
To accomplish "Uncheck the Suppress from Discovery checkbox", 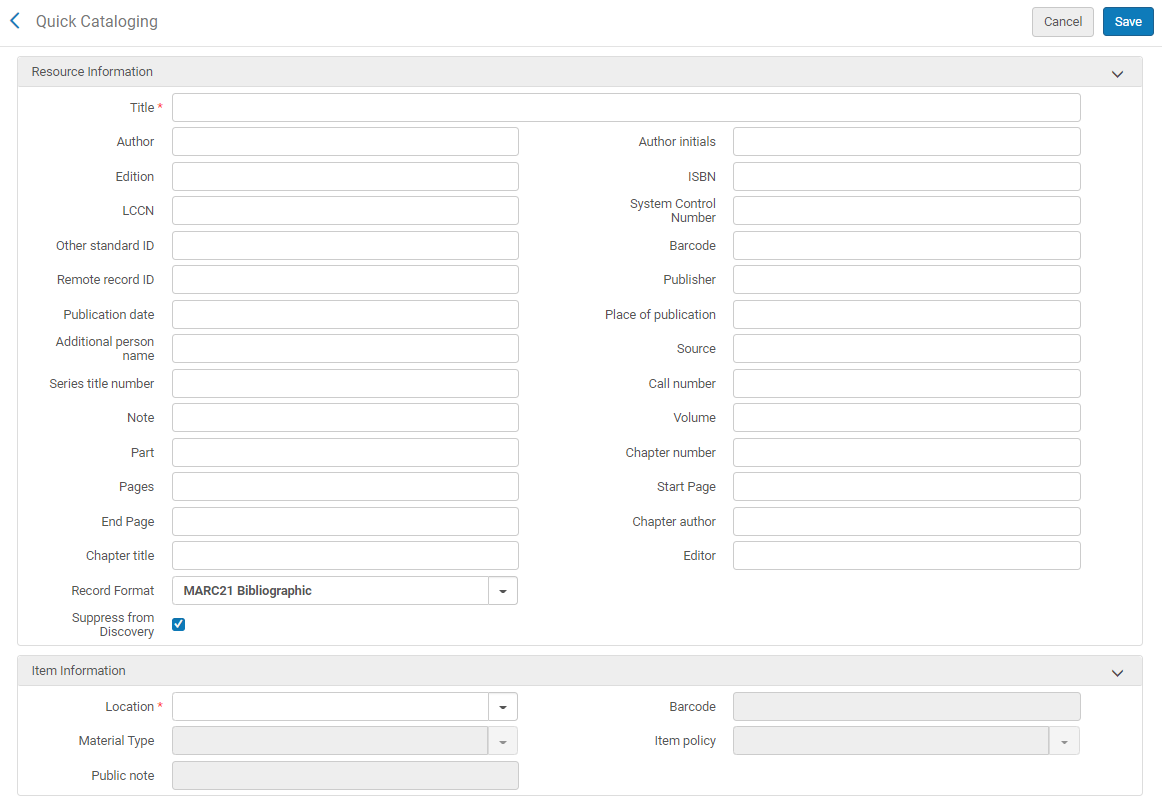I will tap(179, 625).
